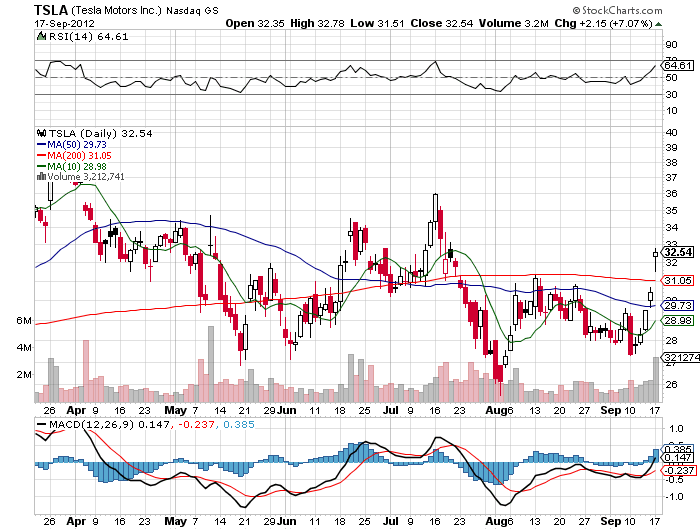700x530 pixels.
Task: Click the RSI mountain icon beside RSI(14)
Action: point(42,36)
